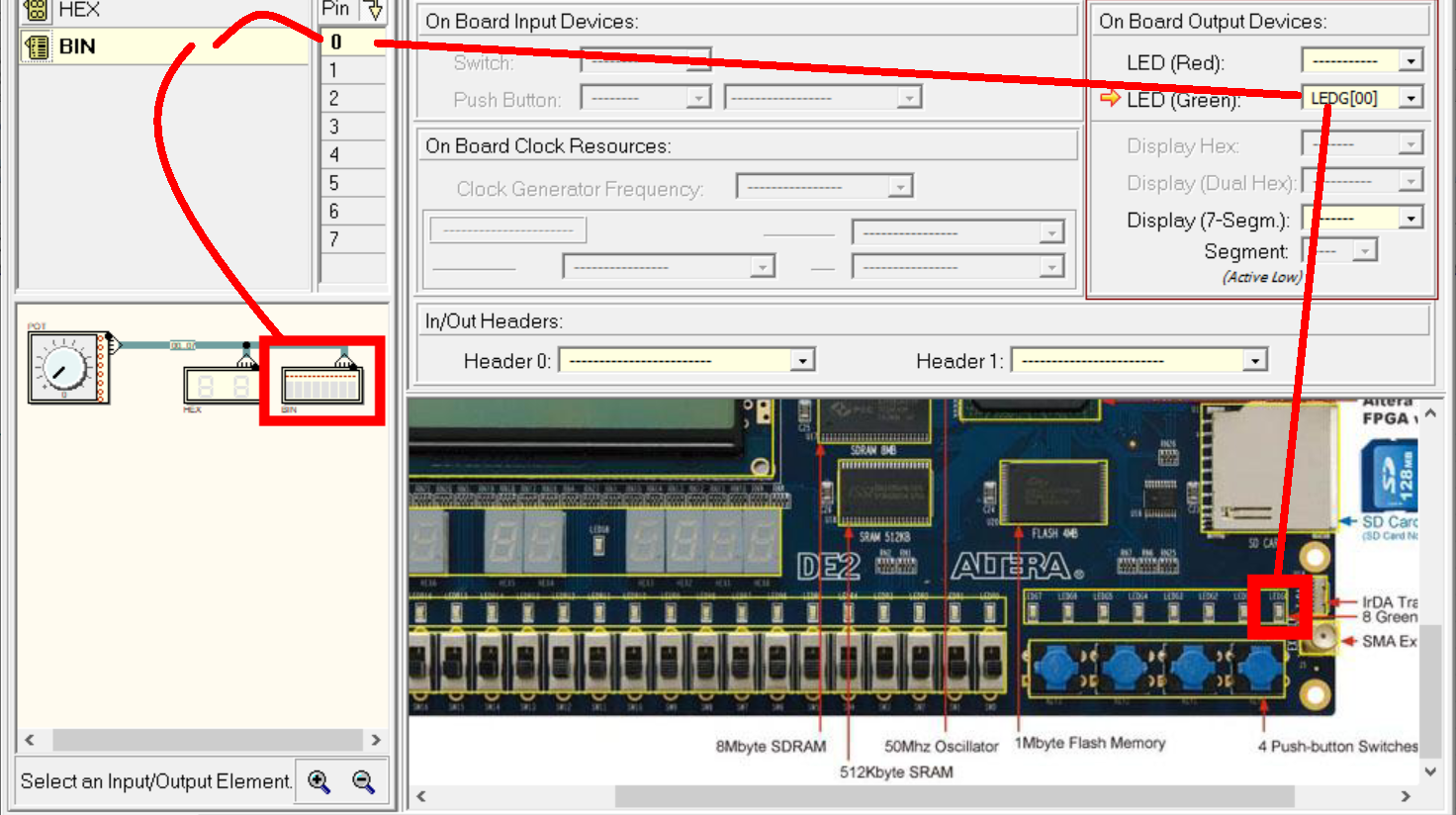1456x815 pixels.
Task: Select pin 2 row
Action: [x=352, y=98]
